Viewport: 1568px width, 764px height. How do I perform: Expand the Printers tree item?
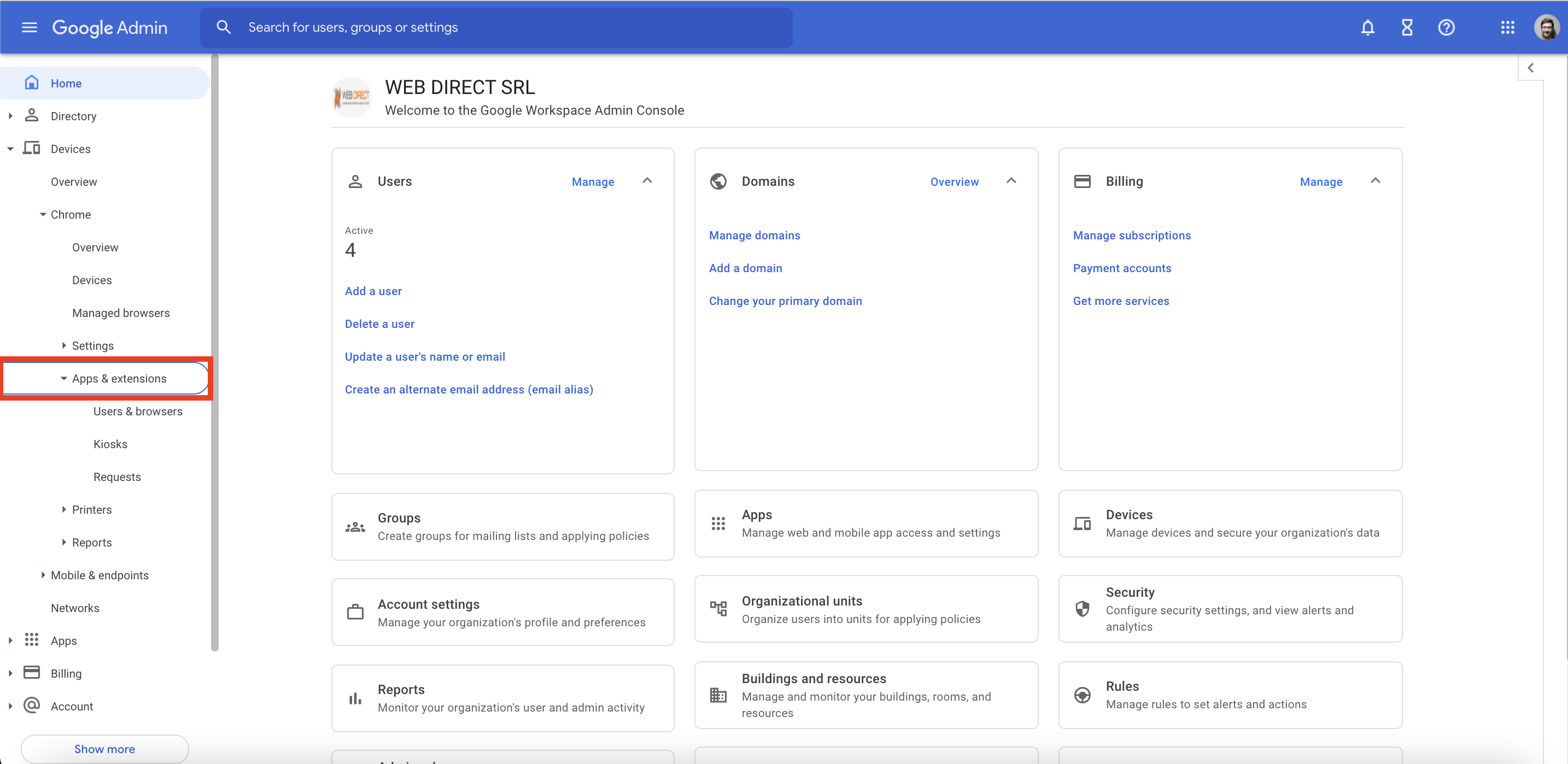point(63,509)
